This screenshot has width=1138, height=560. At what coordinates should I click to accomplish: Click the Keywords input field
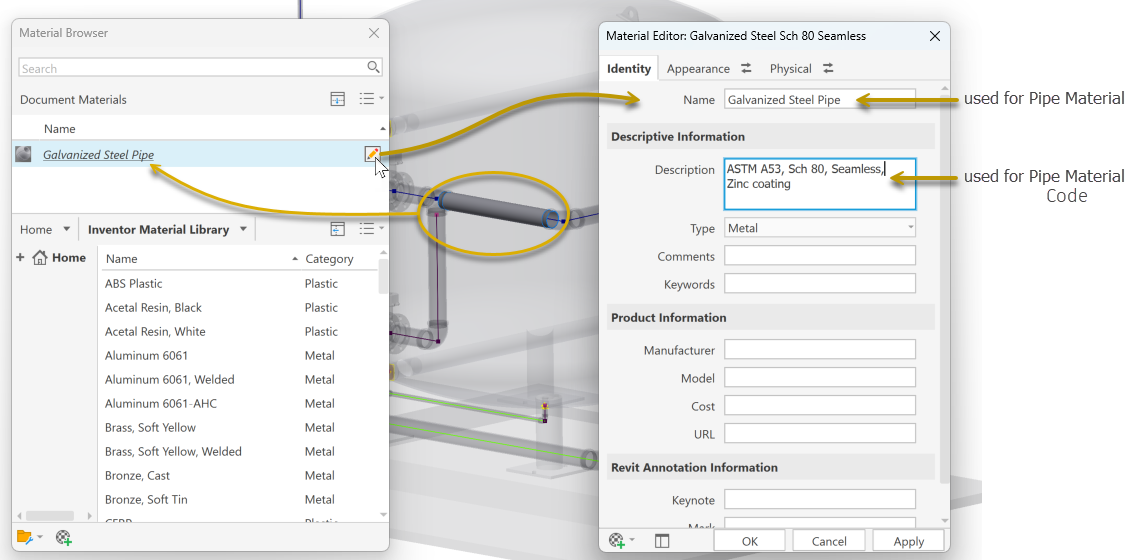click(x=819, y=284)
